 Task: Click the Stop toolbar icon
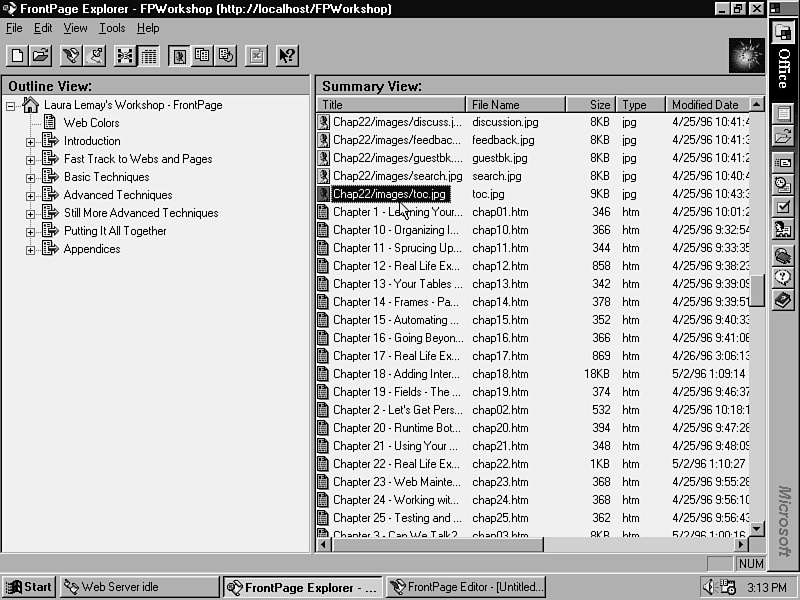256,56
